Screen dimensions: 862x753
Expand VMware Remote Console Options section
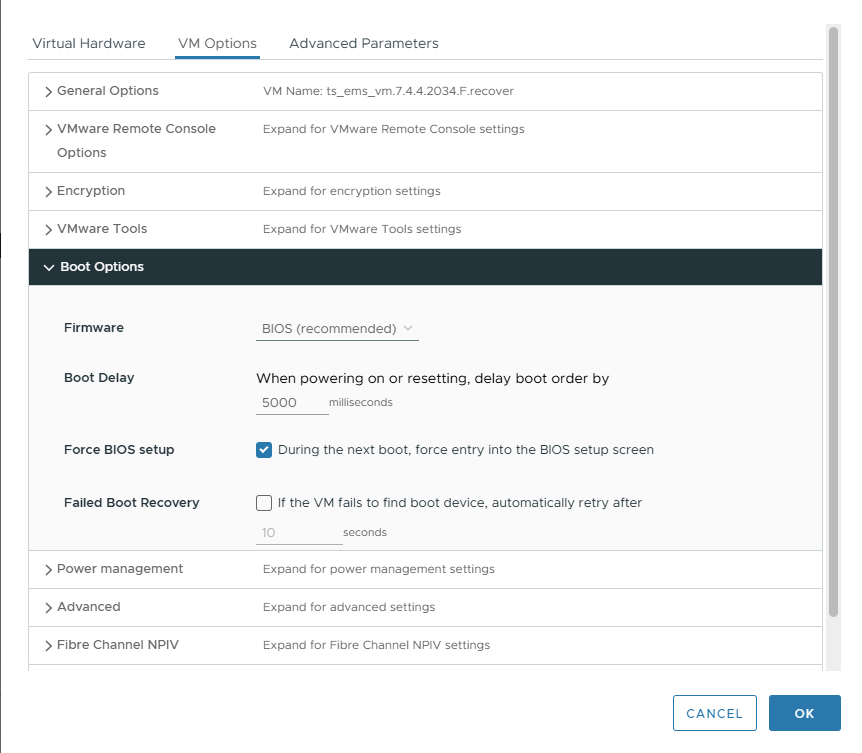(48, 129)
